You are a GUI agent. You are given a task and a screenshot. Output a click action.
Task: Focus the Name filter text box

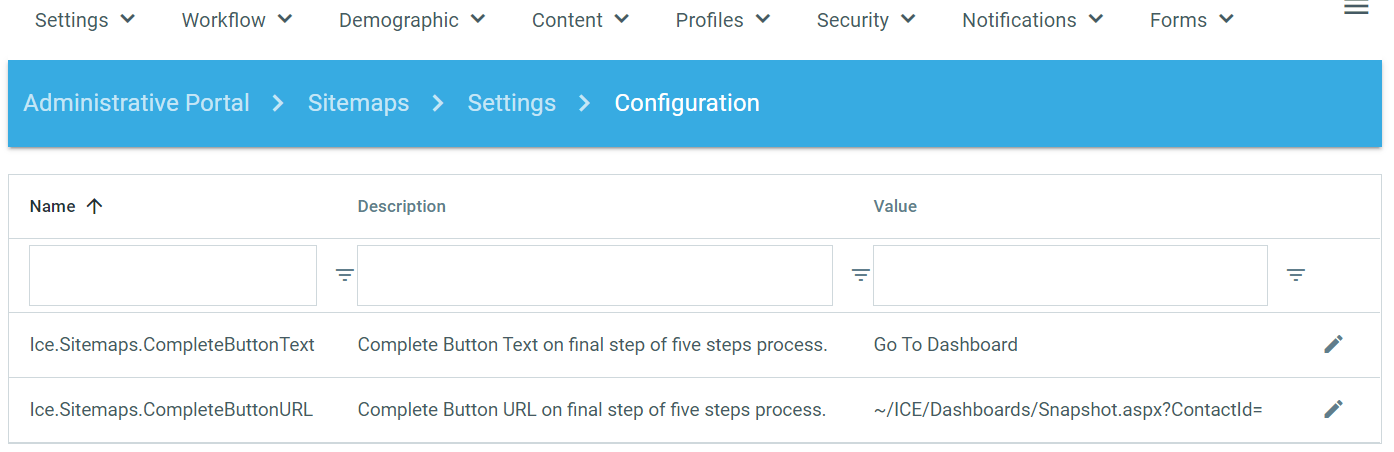pyautogui.click(x=173, y=275)
